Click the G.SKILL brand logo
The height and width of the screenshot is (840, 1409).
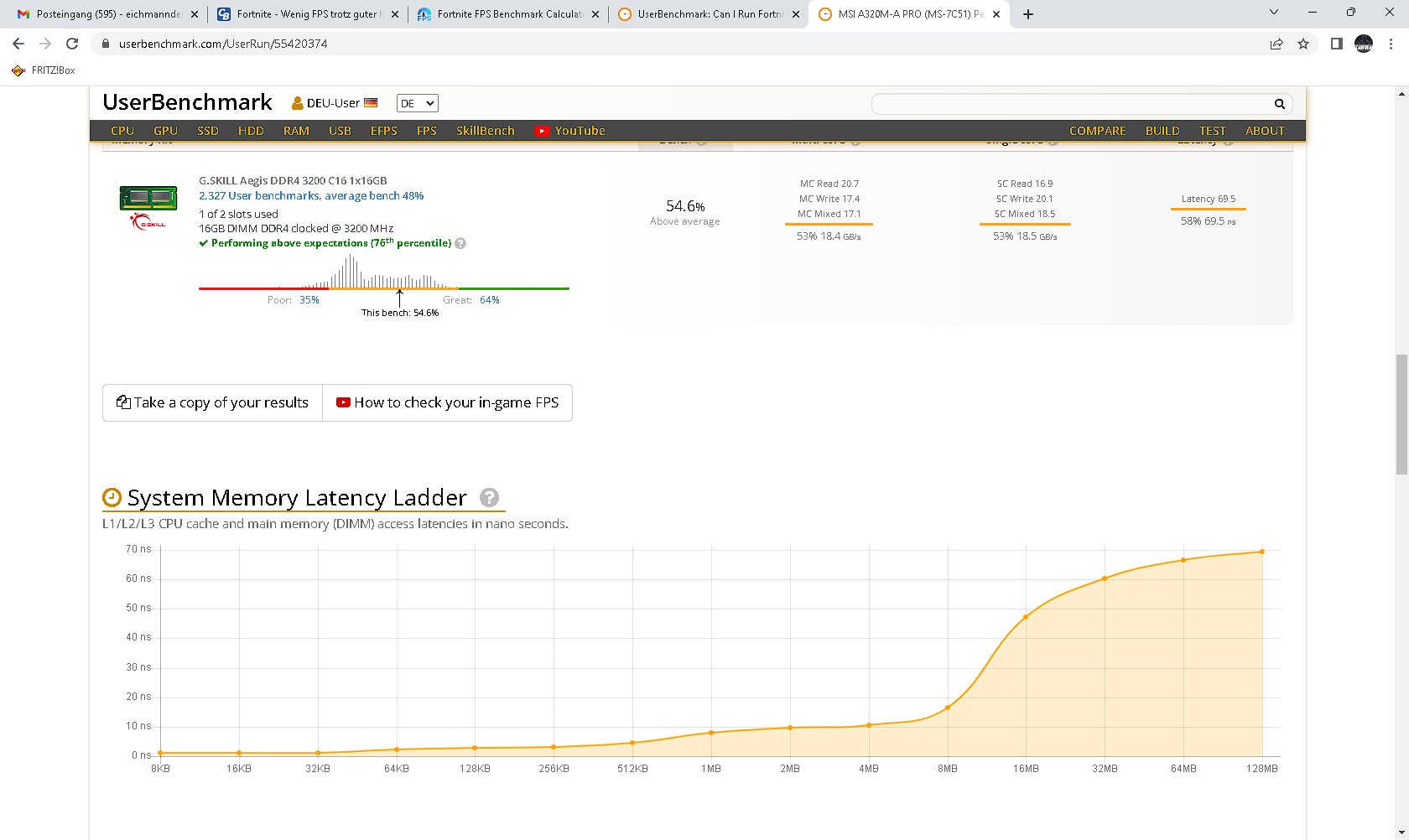click(148, 222)
